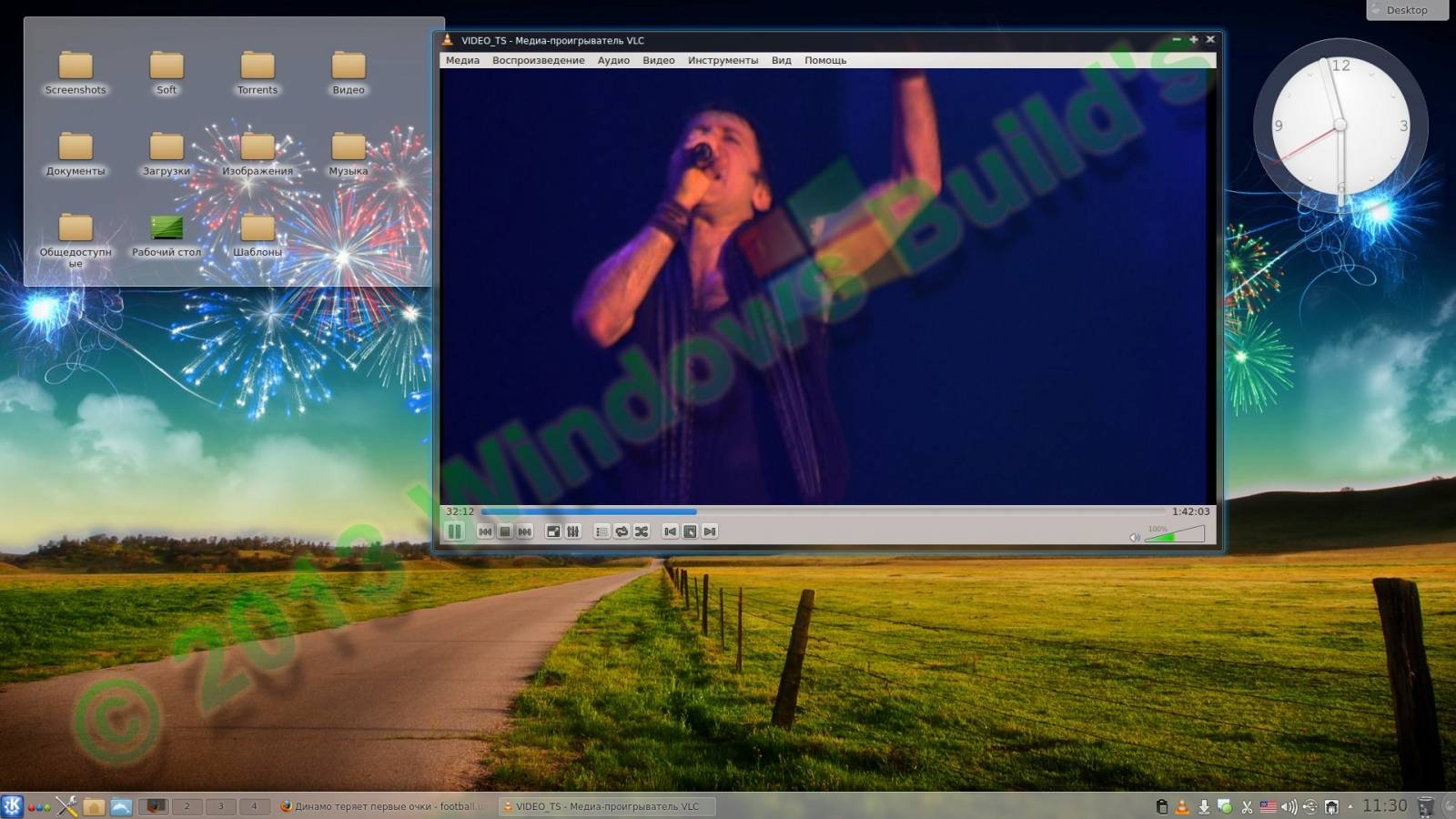Open system settings tools icon
The width and height of the screenshot is (1456, 819).
pos(66,806)
